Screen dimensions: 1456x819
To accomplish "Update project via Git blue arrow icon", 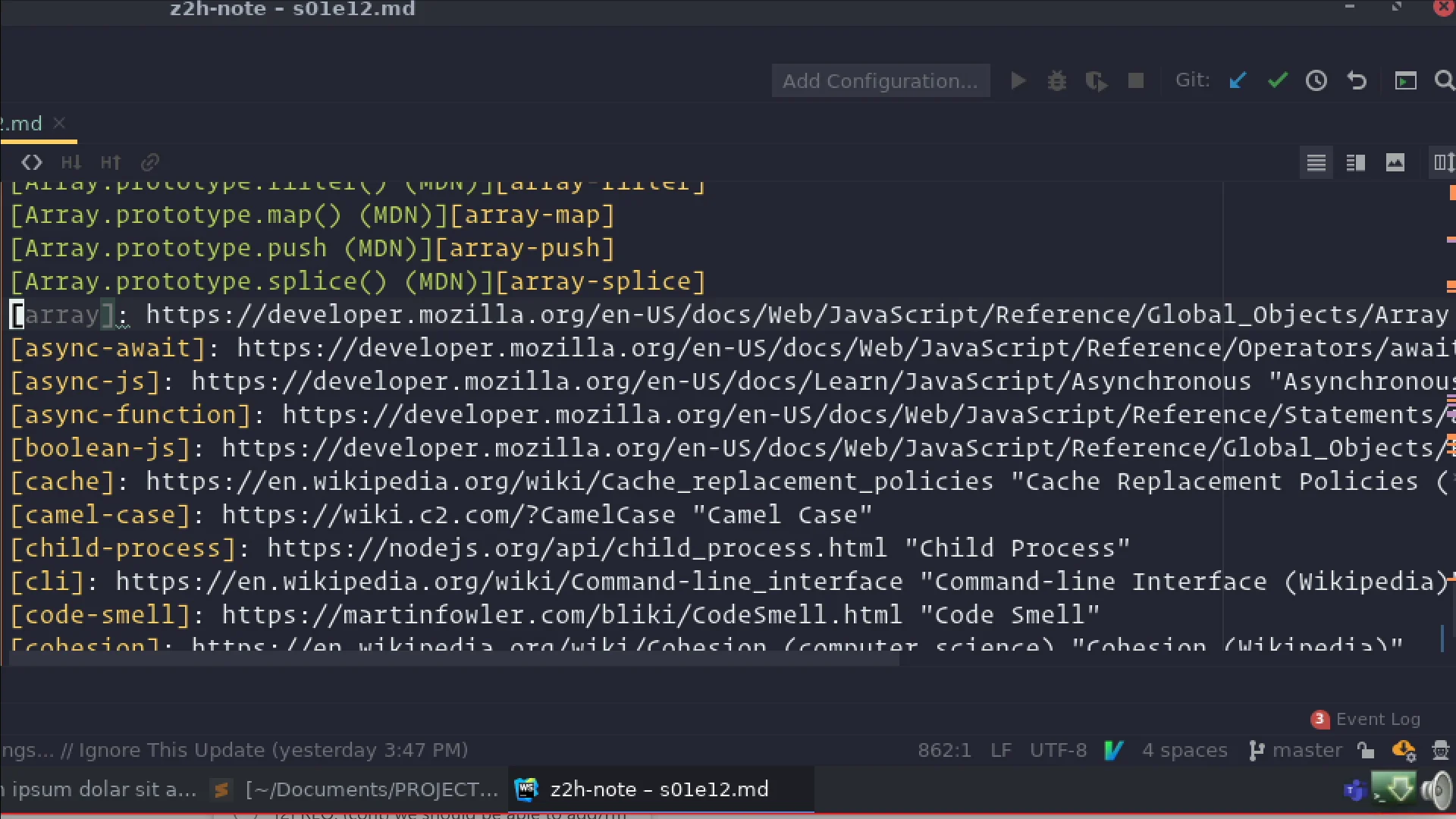I will click(x=1237, y=80).
